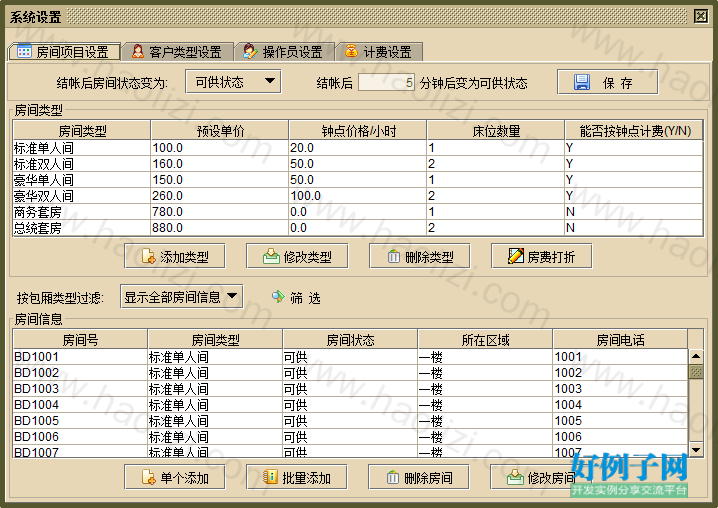The image size is (718, 508).
Task: Select the 总统套房 room type row
Action: coord(358,228)
